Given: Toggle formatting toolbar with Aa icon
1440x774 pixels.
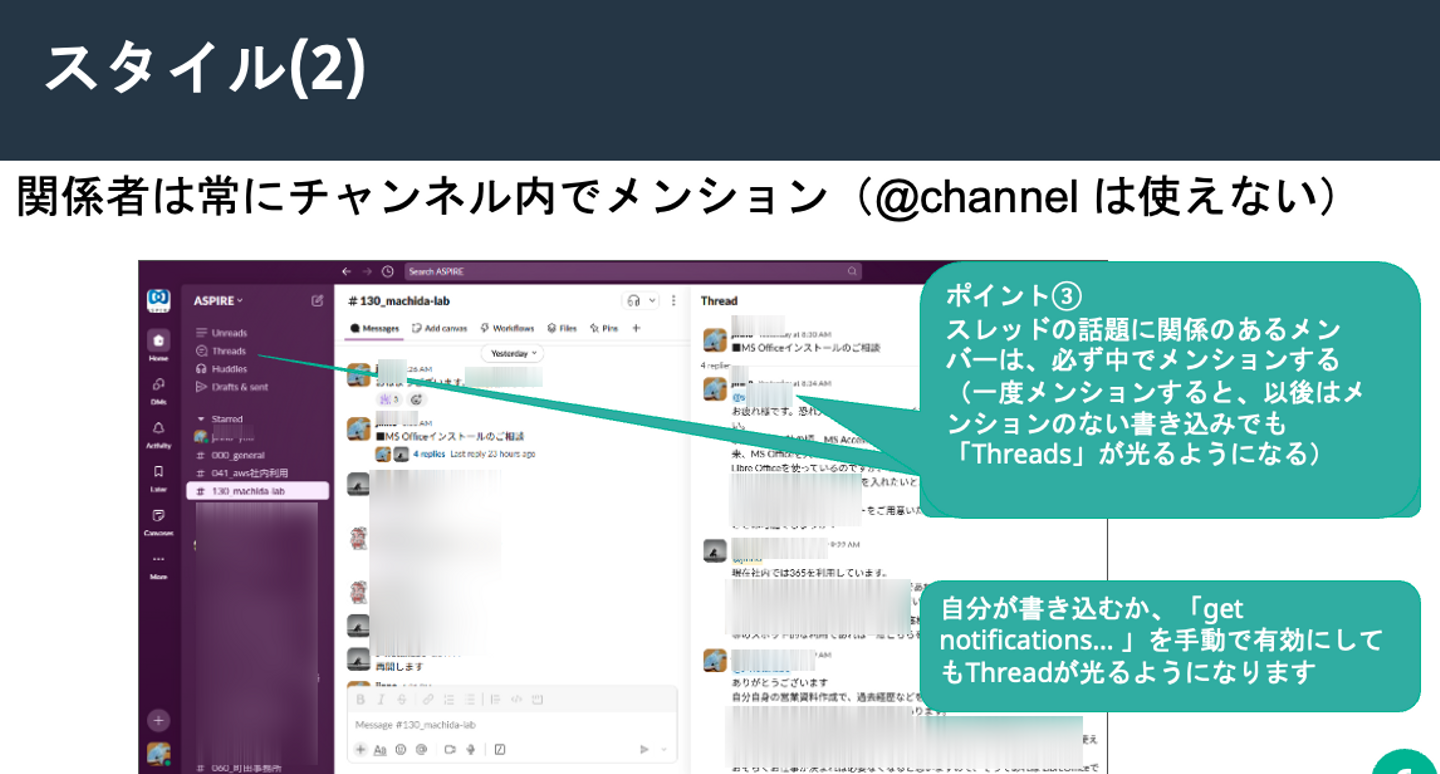Looking at the screenshot, I should [x=380, y=749].
